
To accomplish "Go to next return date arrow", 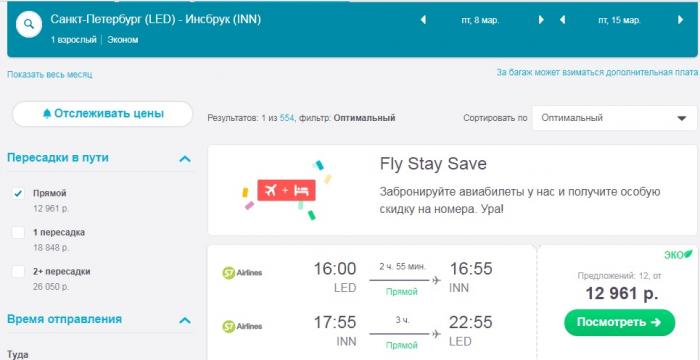I will [680, 20].
